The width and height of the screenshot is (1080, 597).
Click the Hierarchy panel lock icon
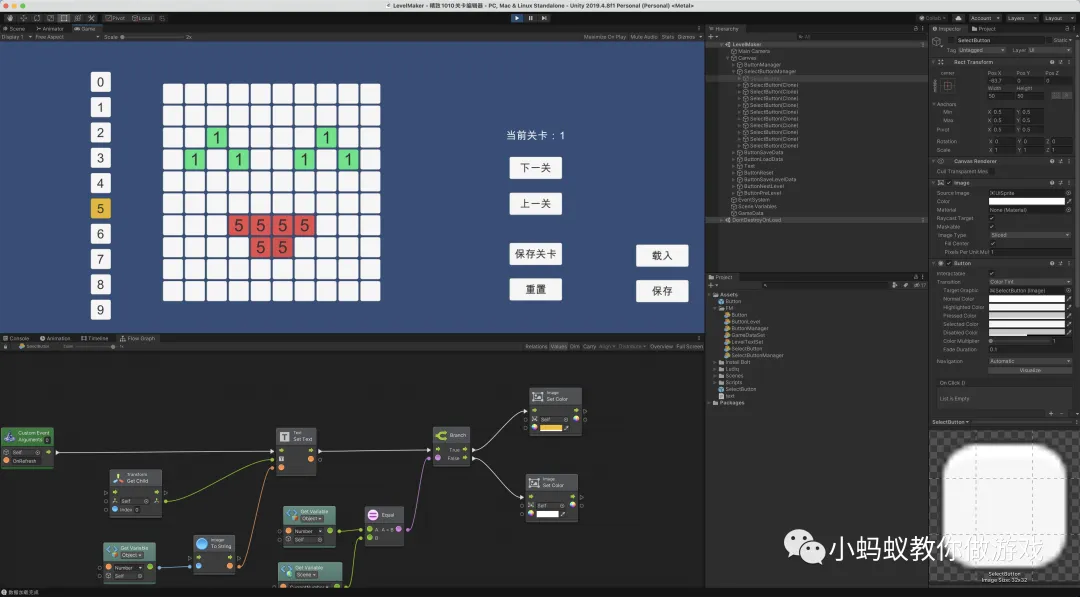915,29
